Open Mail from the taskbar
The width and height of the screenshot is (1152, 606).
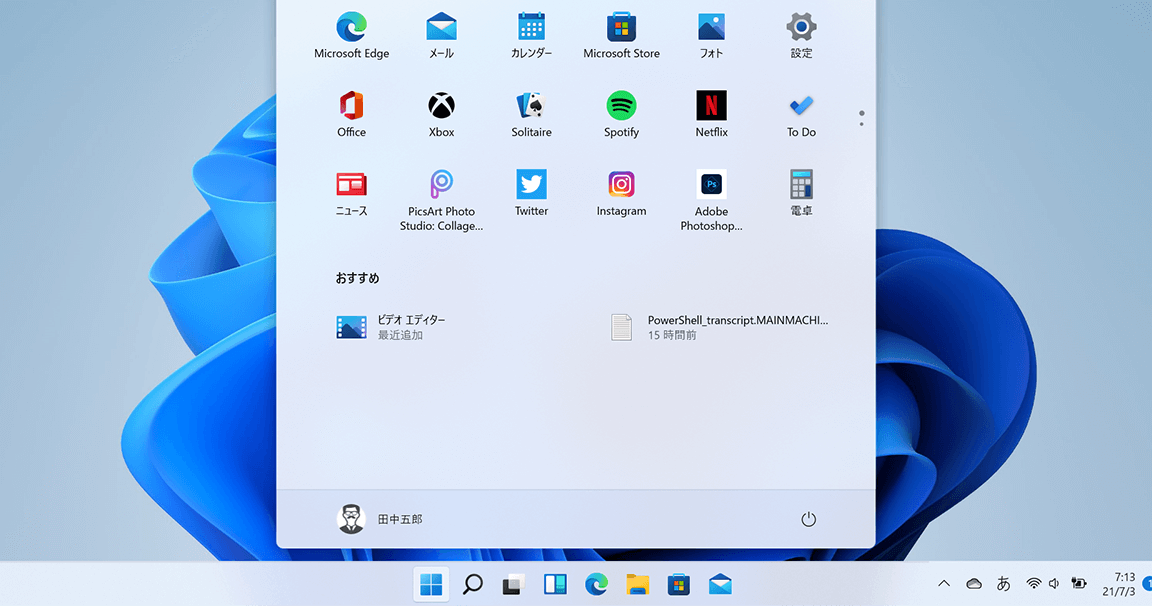[x=720, y=585]
